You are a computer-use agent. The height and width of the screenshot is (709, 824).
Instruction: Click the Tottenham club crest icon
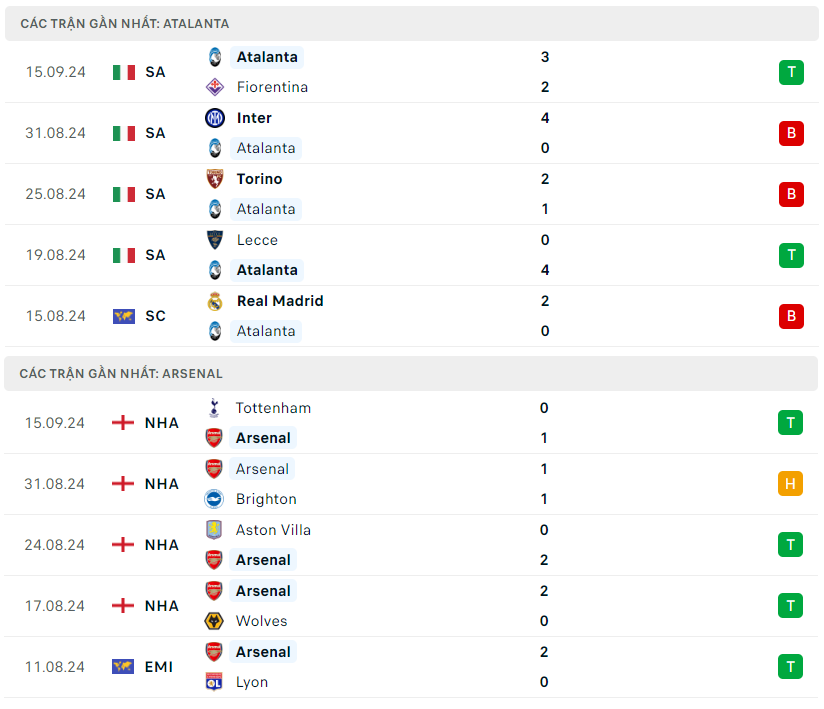(x=214, y=408)
